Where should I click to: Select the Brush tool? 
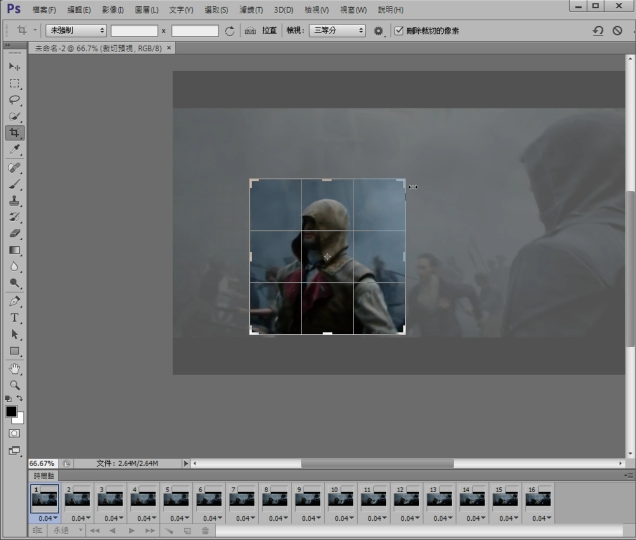tap(14, 184)
